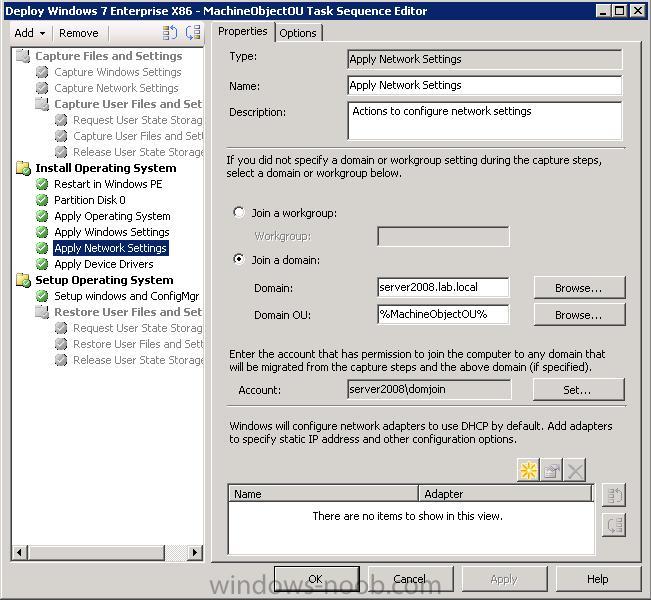
Task: Select the highlighted Apply Network Settings step
Action: pos(110,248)
